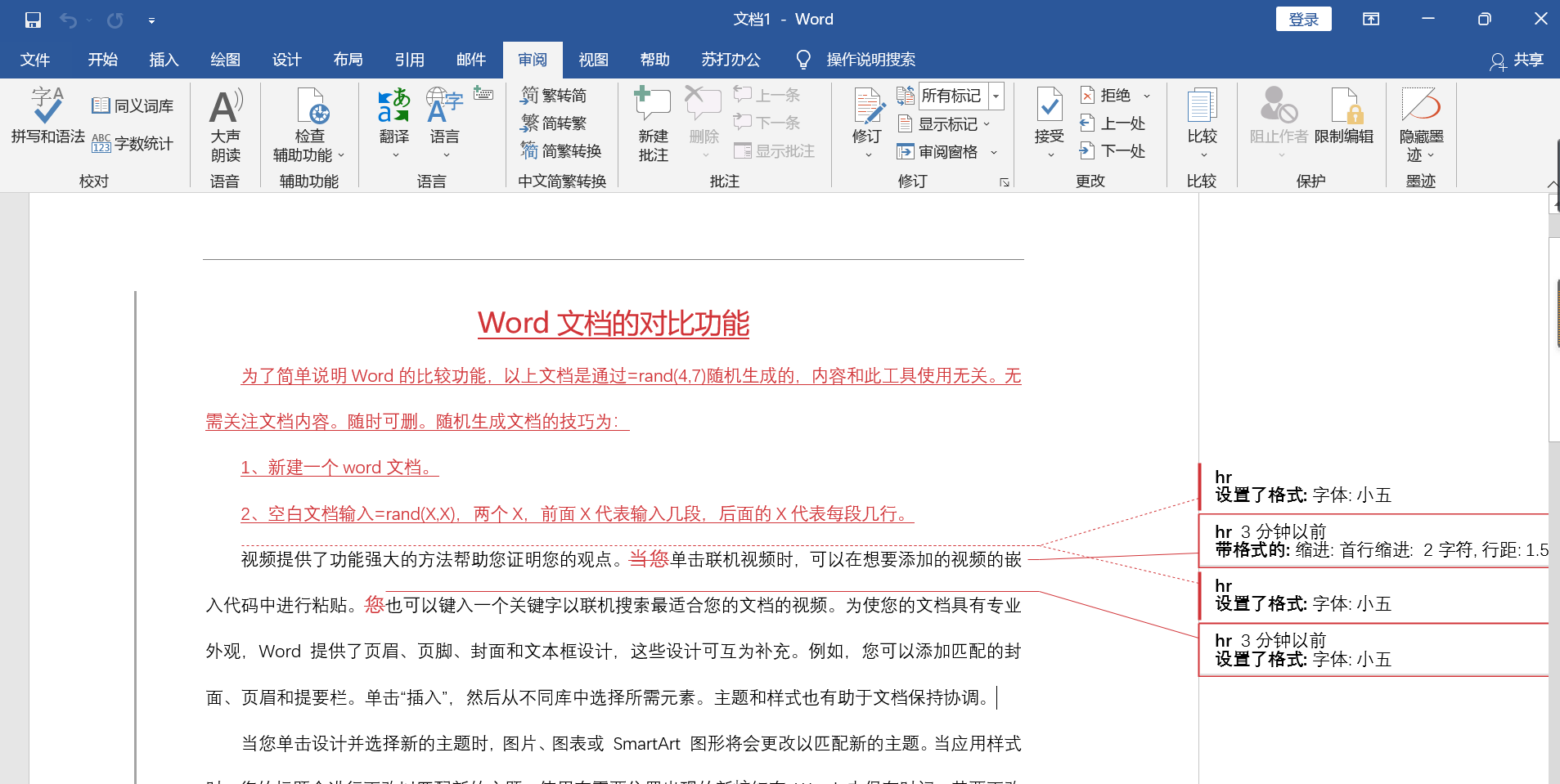This screenshot has width=1560, height=784.
Task: Click 接受 accept change icon
Action: [1050, 105]
